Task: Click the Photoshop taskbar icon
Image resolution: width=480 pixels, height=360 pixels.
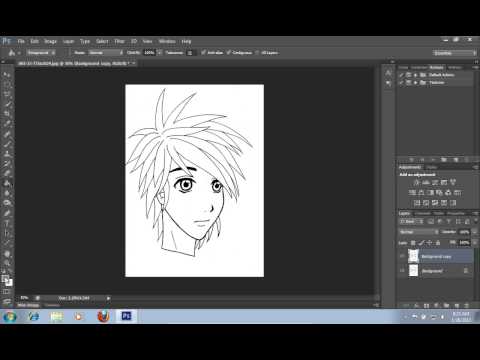Action: click(126, 316)
